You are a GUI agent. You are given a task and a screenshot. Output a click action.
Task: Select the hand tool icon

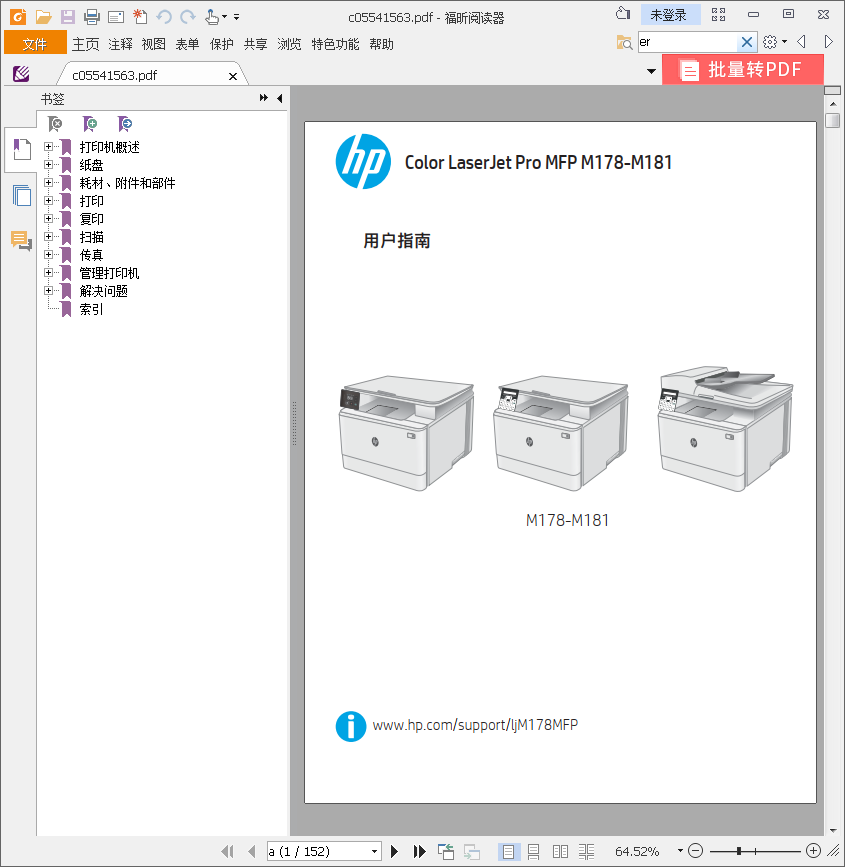click(x=212, y=17)
